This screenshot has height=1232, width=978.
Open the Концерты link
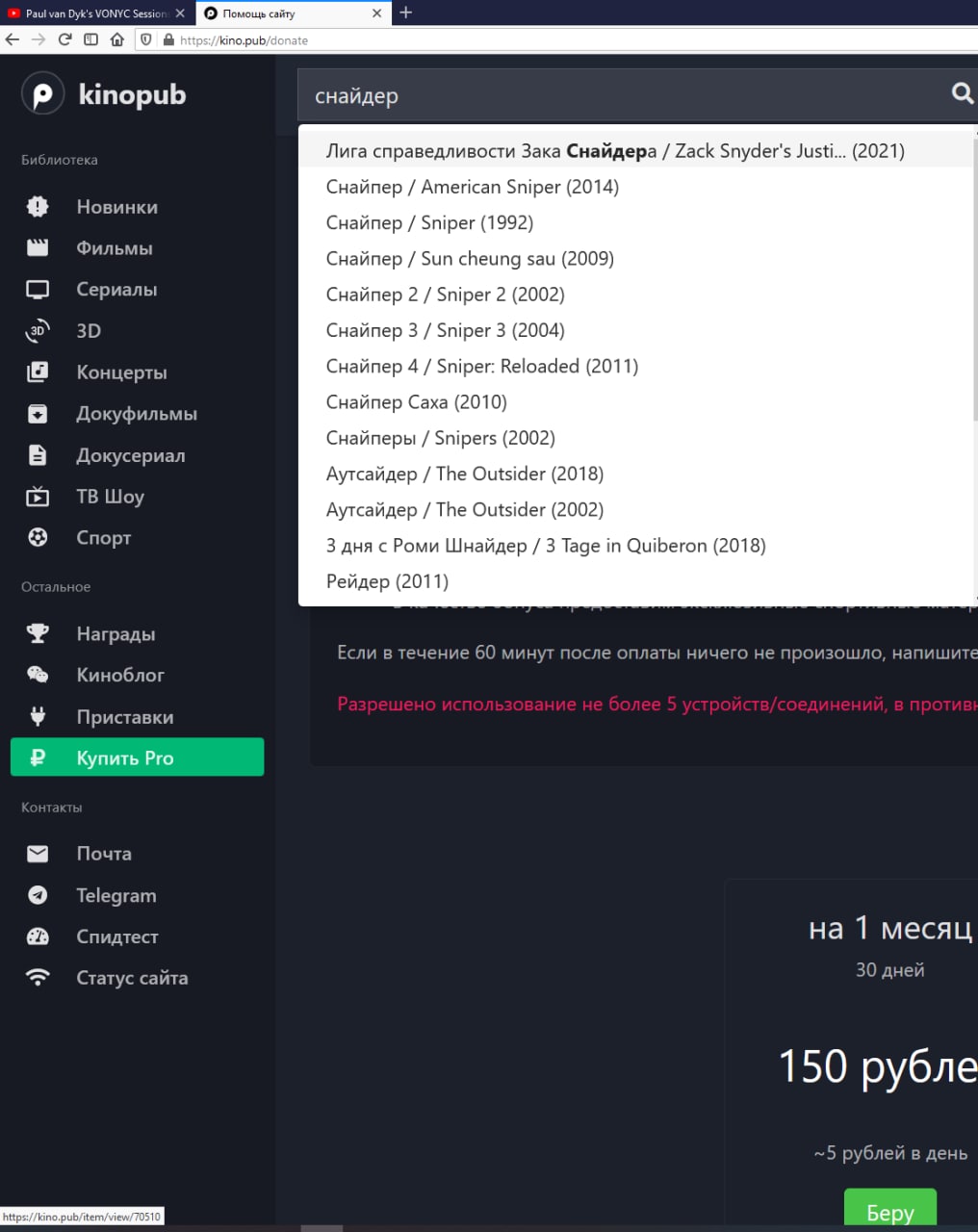tap(121, 372)
